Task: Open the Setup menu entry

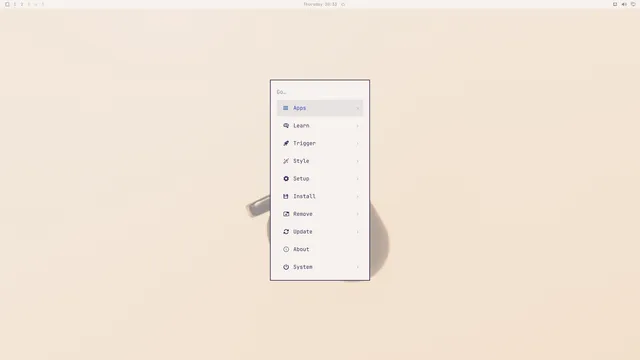Action: [x=320, y=178]
